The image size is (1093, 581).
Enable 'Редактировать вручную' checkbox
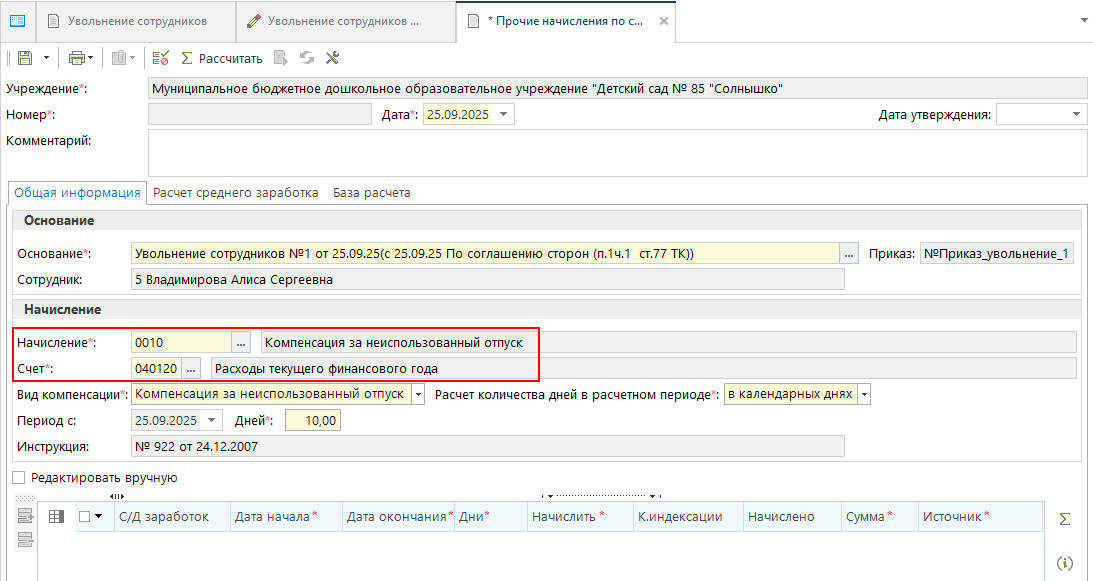[19, 478]
